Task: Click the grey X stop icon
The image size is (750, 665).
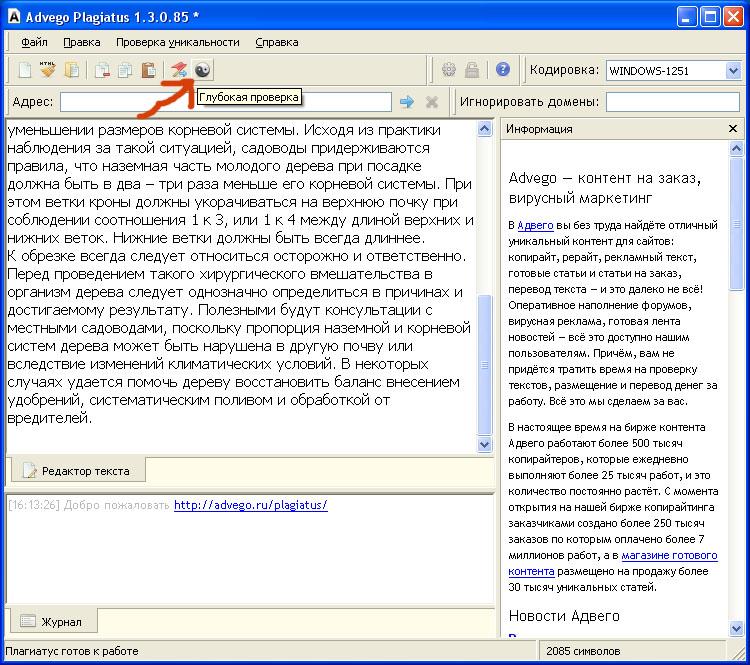Action: pyautogui.click(x=431, y=101)
